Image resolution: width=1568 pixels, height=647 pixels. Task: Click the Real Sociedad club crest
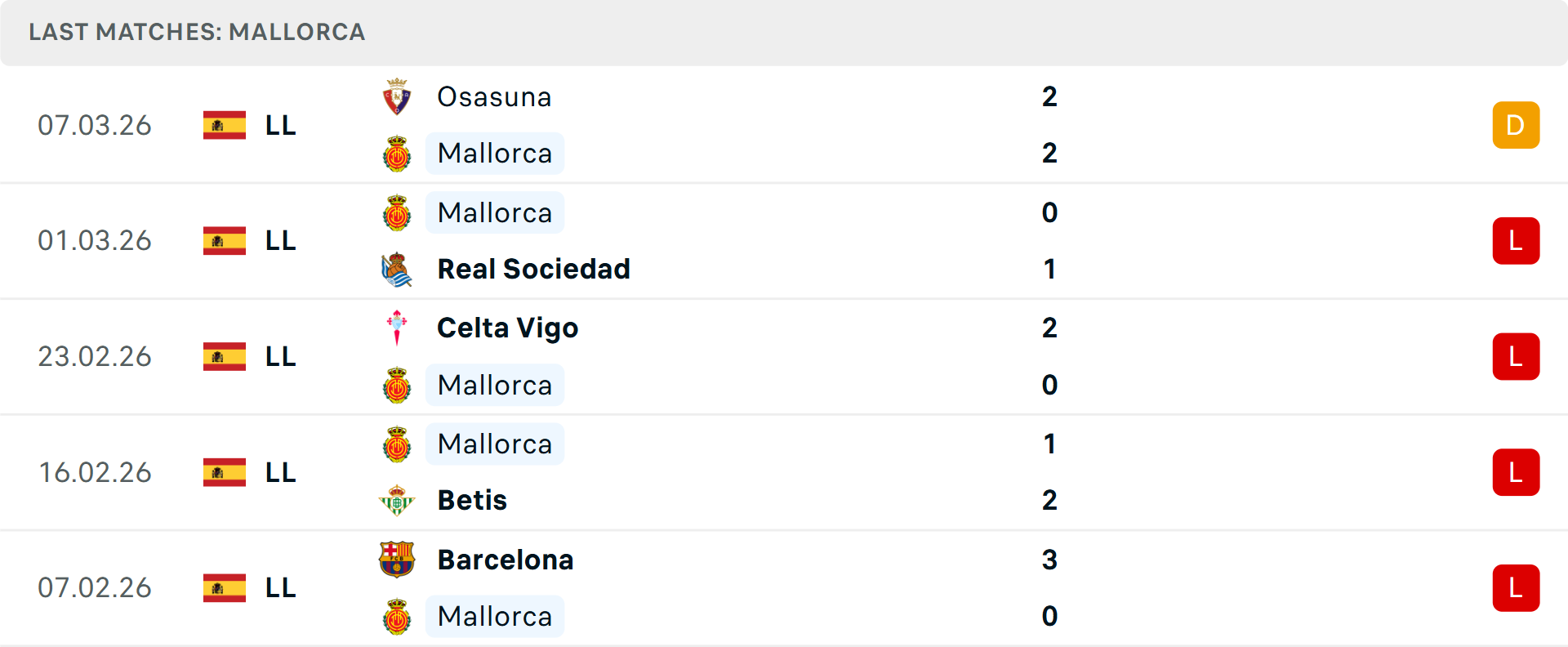coord(397,270)
